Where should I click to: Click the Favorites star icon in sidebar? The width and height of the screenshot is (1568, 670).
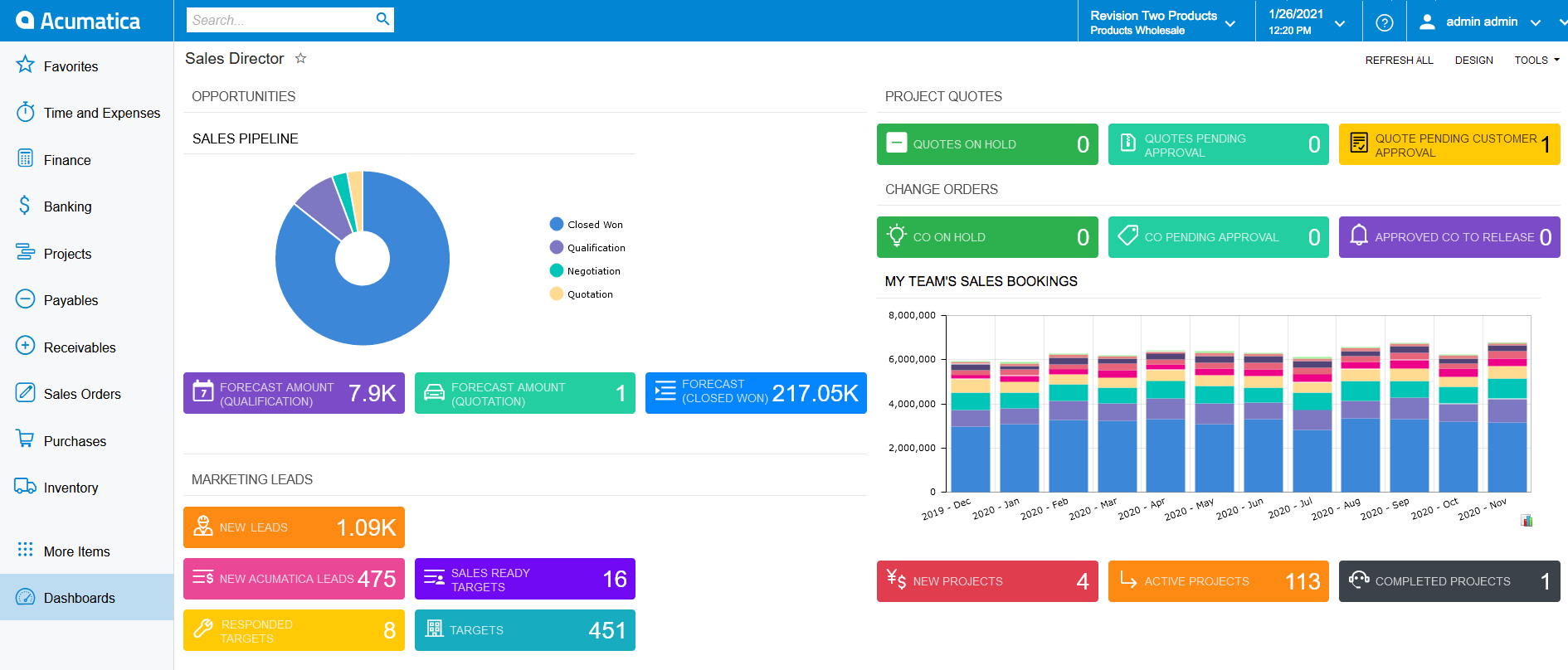pos(26,65)
